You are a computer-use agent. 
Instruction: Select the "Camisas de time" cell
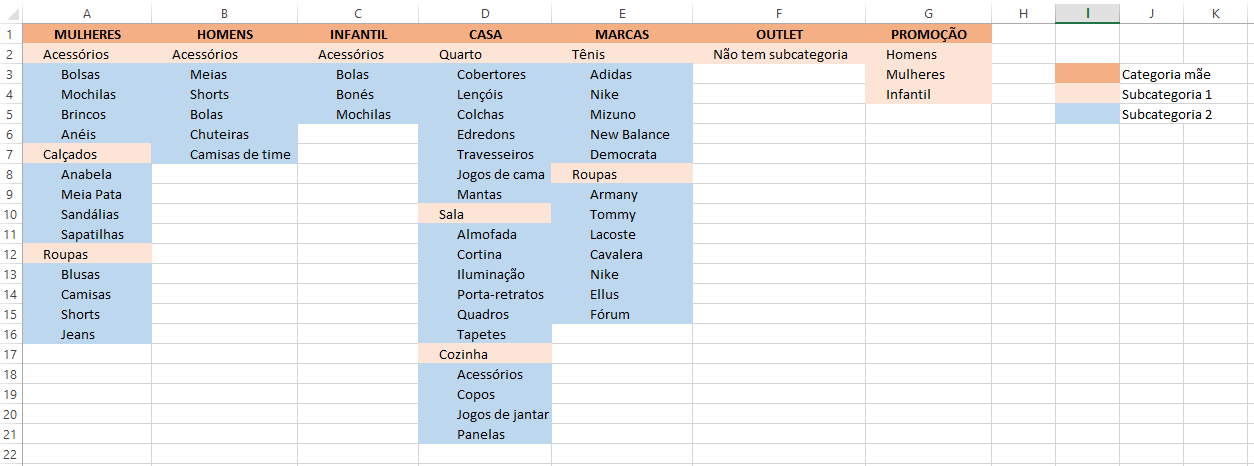point(240,154)
